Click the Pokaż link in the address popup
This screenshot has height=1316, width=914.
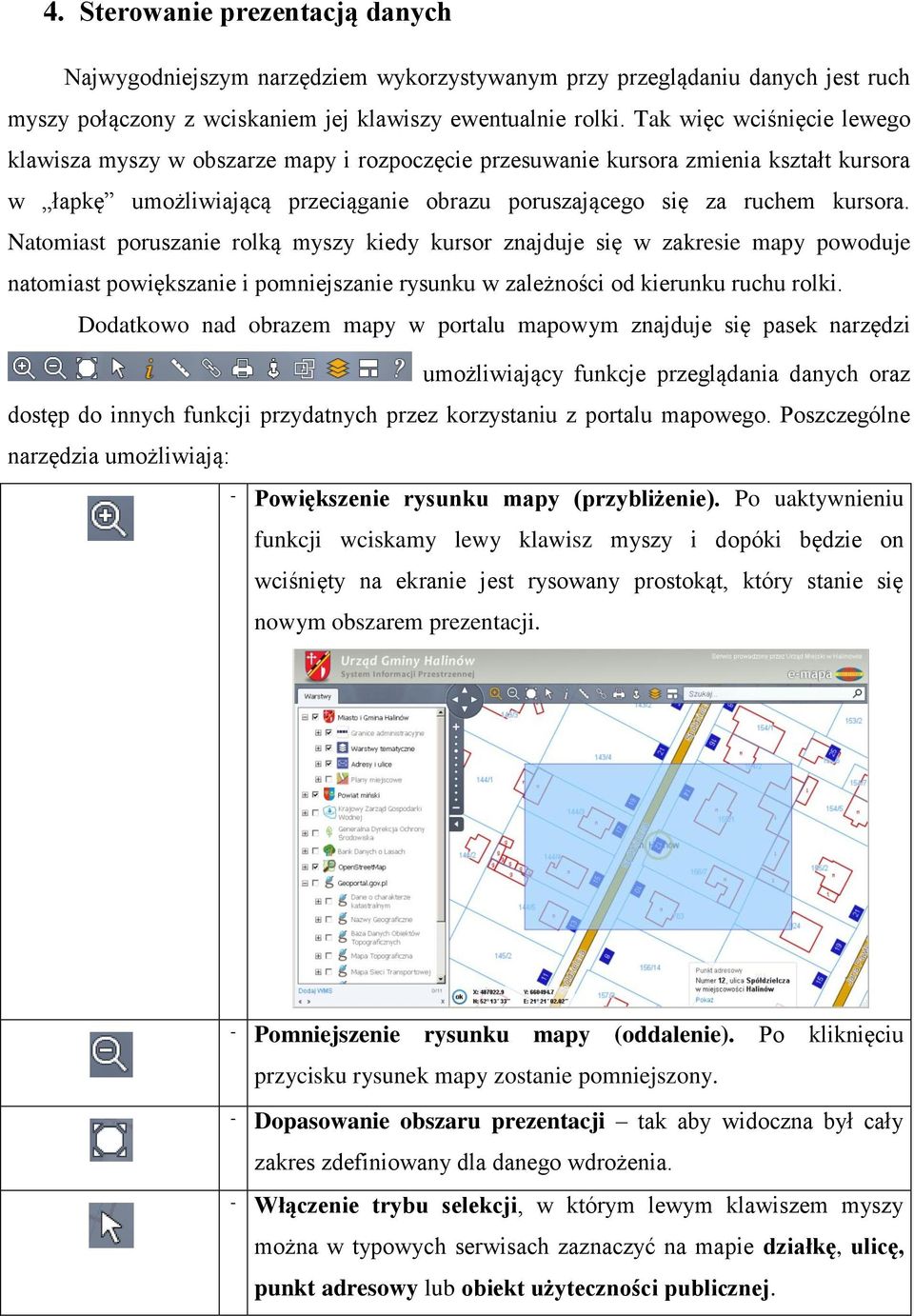tap(705, 1000)
